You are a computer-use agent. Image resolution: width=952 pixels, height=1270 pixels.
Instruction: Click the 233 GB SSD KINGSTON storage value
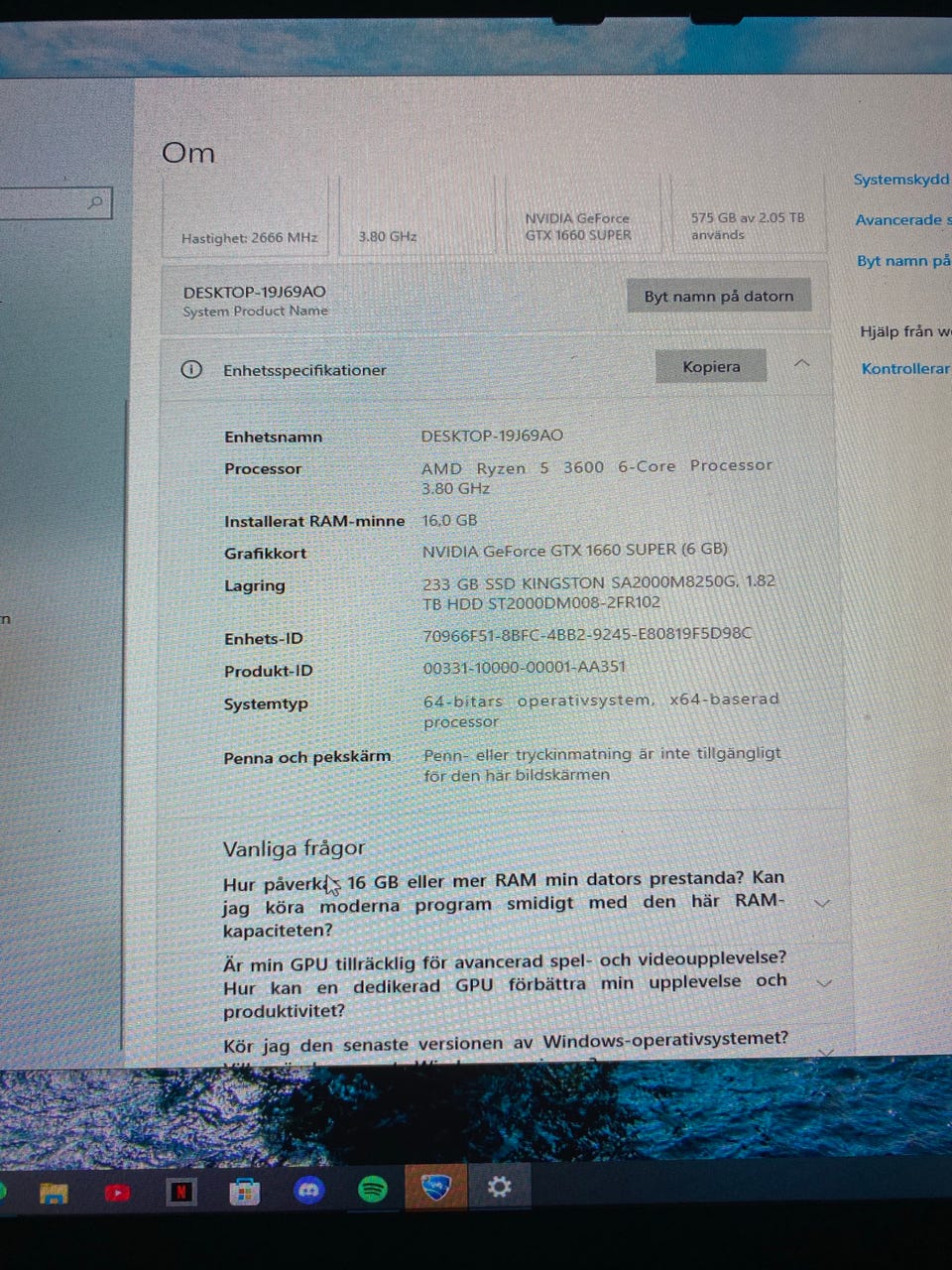pos(599,591)
